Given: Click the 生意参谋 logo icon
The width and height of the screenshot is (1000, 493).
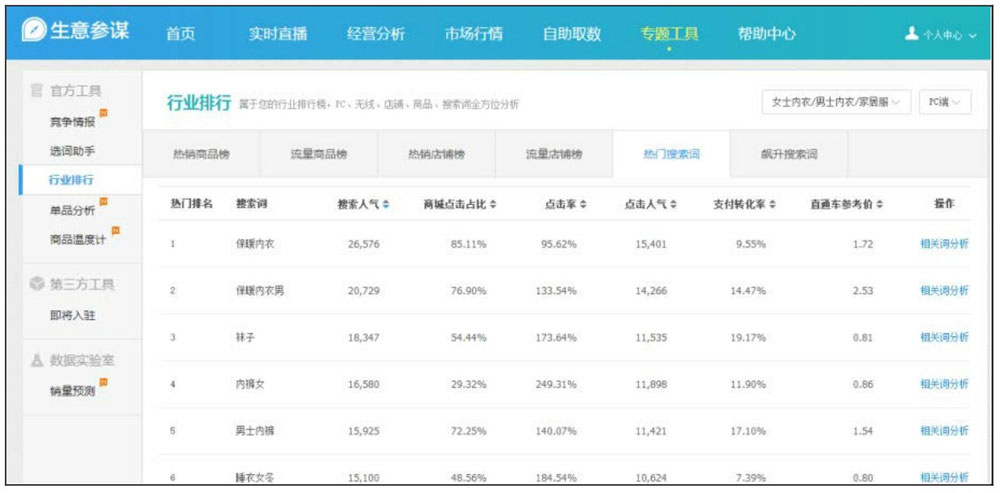Looking at the screenshot, I should (37, 31).
